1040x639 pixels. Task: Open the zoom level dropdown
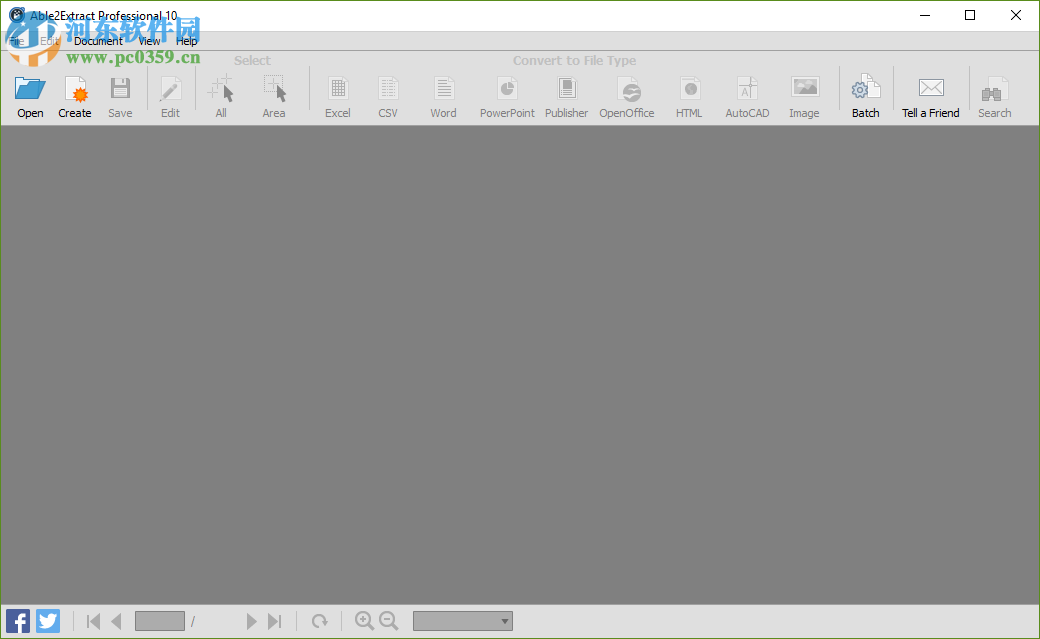pyautogui.click(x=462, y=620)
